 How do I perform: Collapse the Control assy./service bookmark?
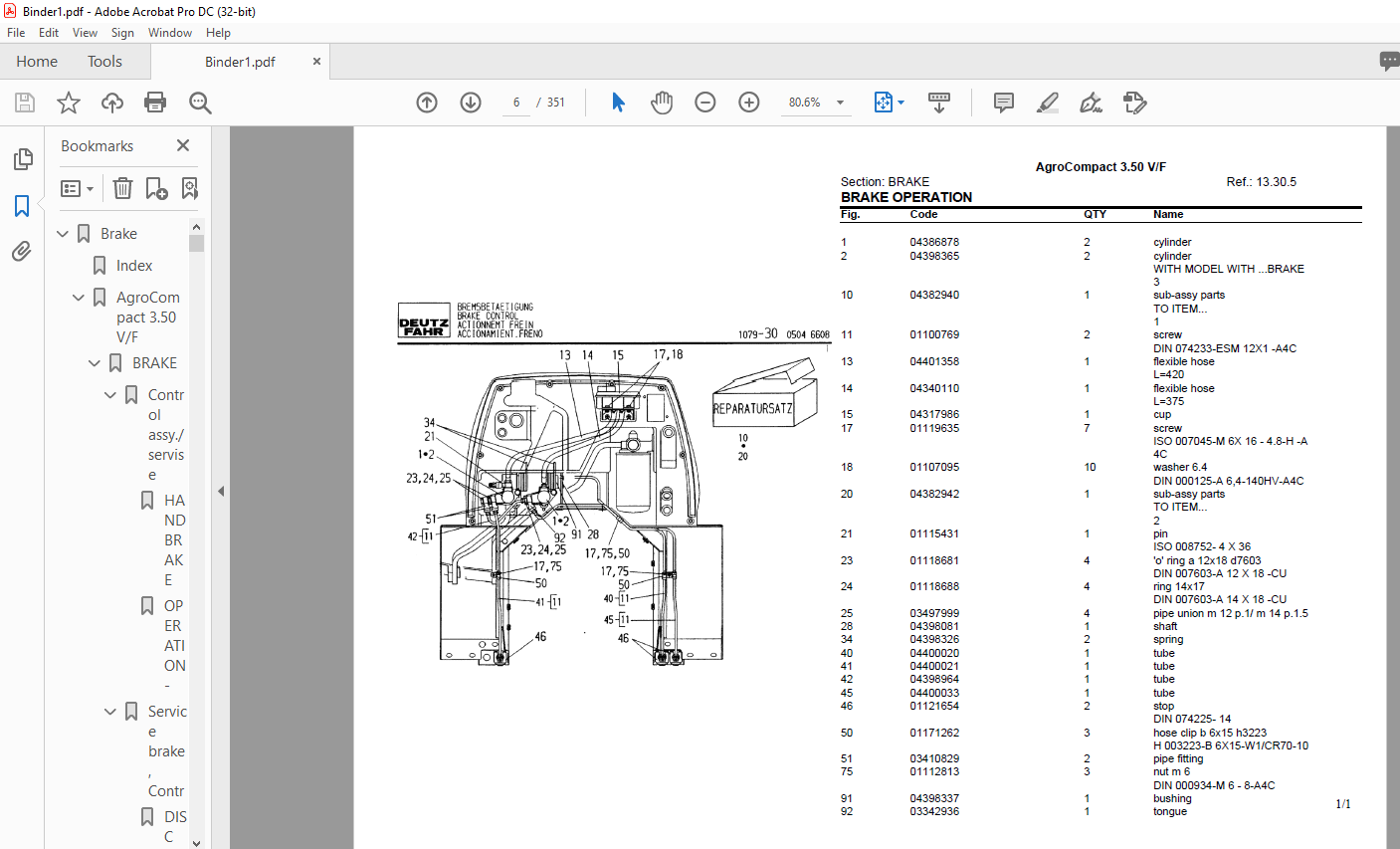(x=110, y=395)
